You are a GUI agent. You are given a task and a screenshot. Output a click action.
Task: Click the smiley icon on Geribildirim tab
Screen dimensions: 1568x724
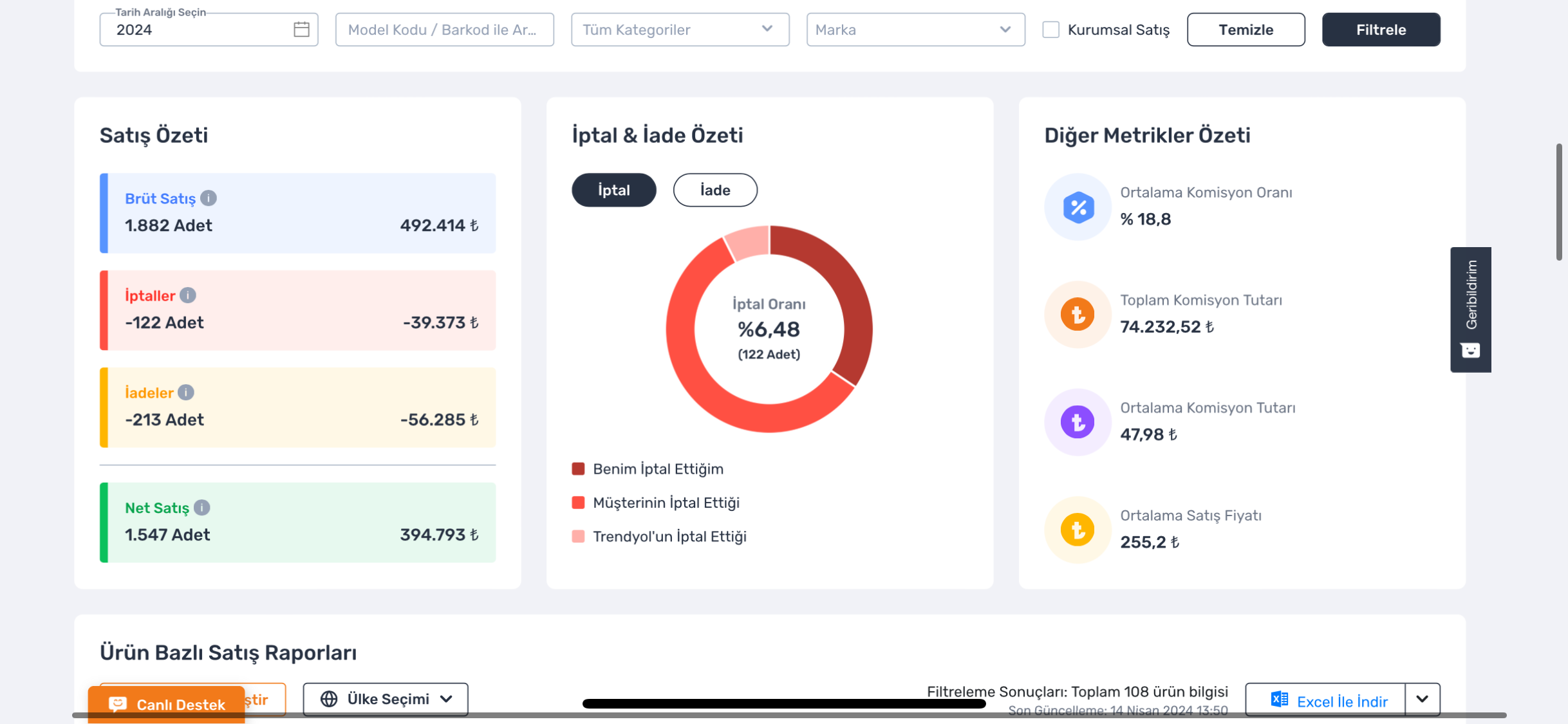click(1471, 351)
